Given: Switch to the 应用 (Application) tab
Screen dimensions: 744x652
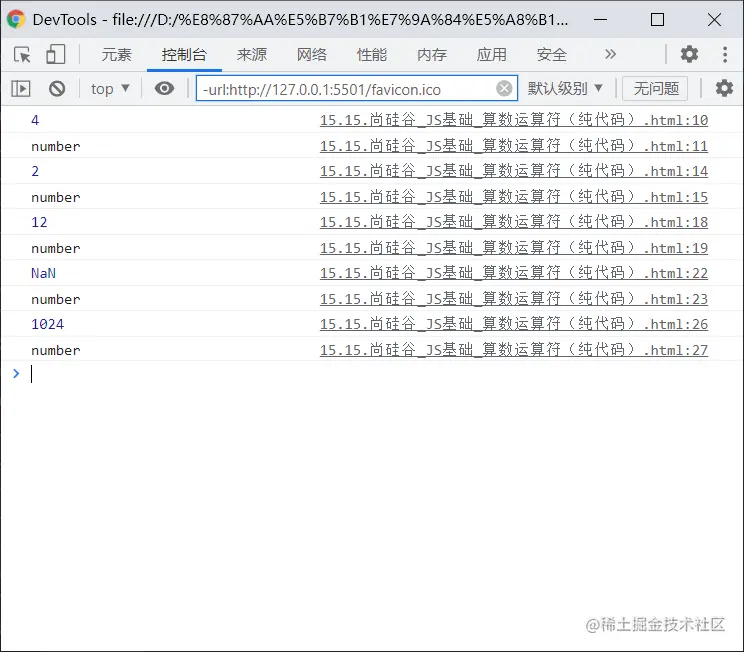Looking at the screenshot, I should pos(492,55).
